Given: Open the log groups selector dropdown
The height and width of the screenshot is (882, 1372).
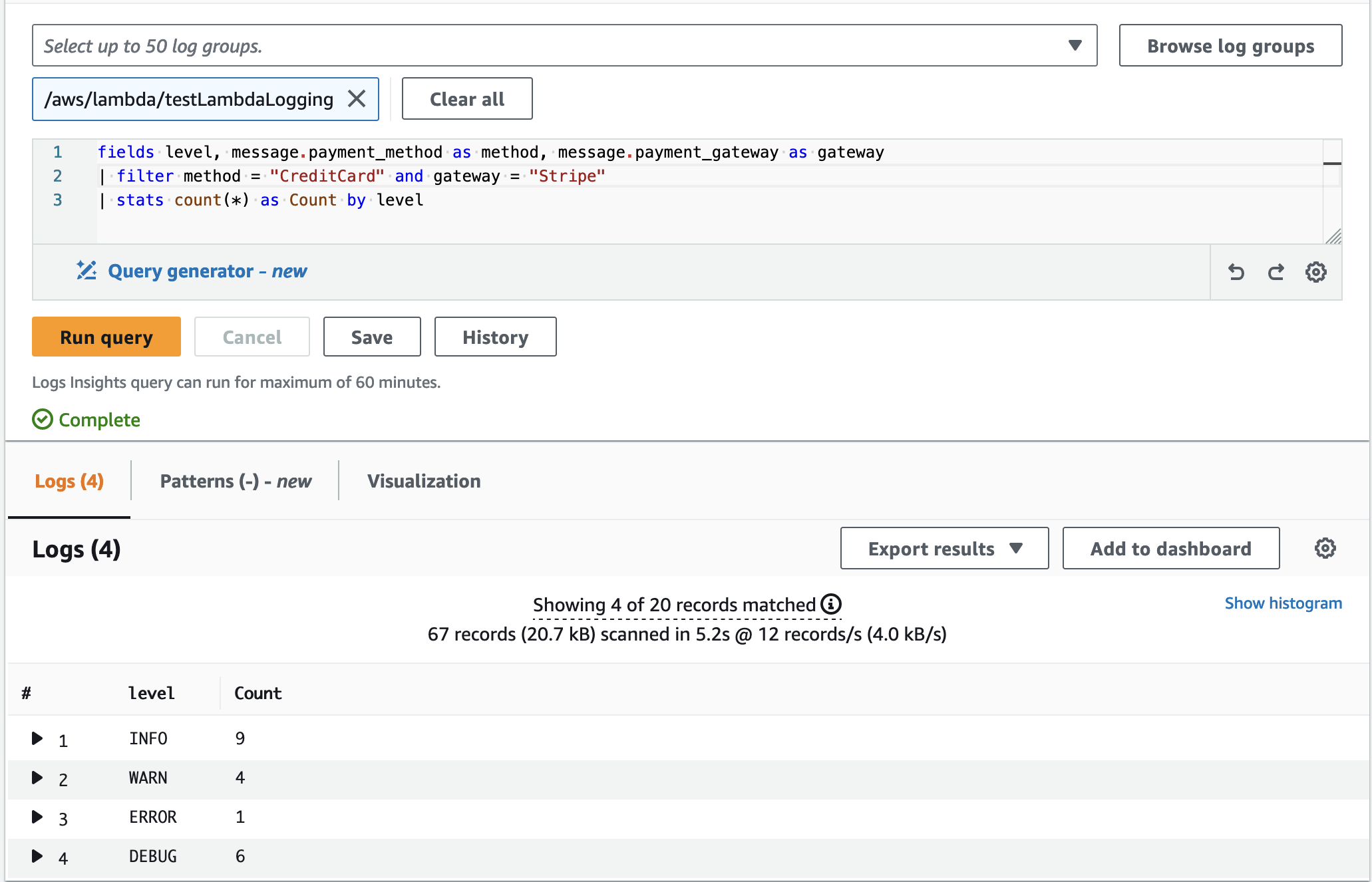Looking at the screenshot, I should point(565,45).
